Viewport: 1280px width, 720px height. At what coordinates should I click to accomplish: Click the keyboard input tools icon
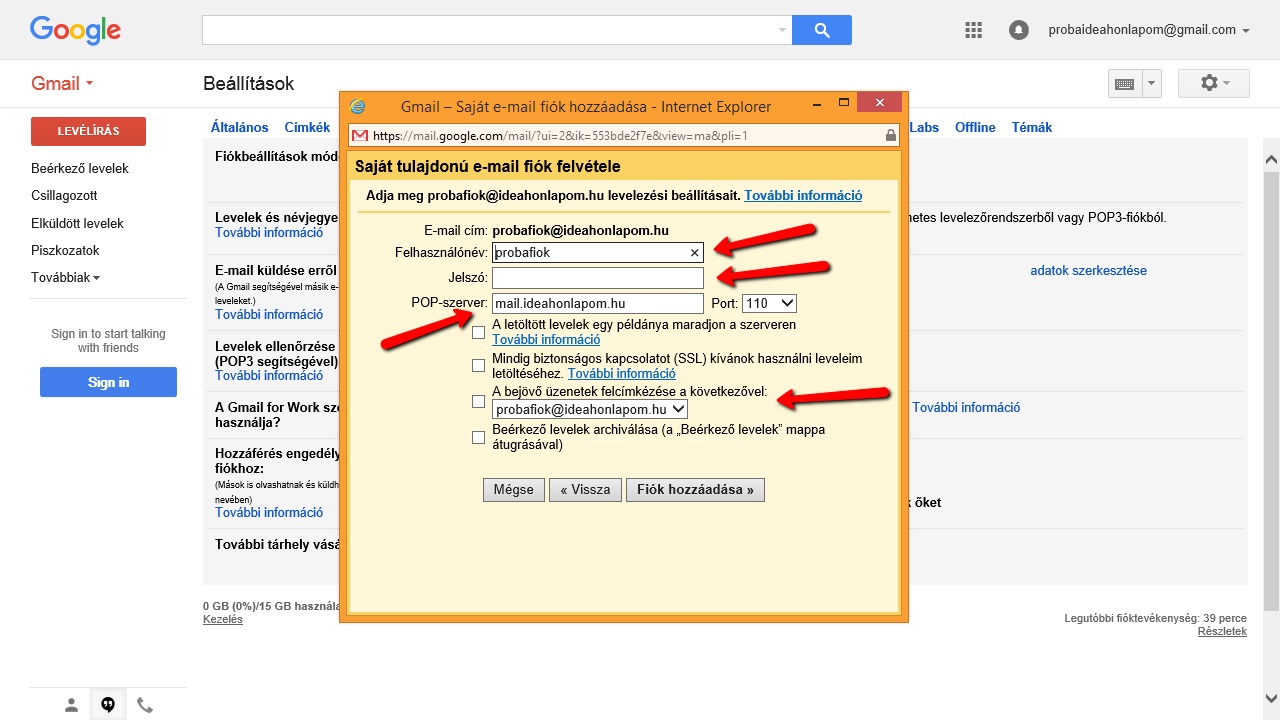[1124, 84]
